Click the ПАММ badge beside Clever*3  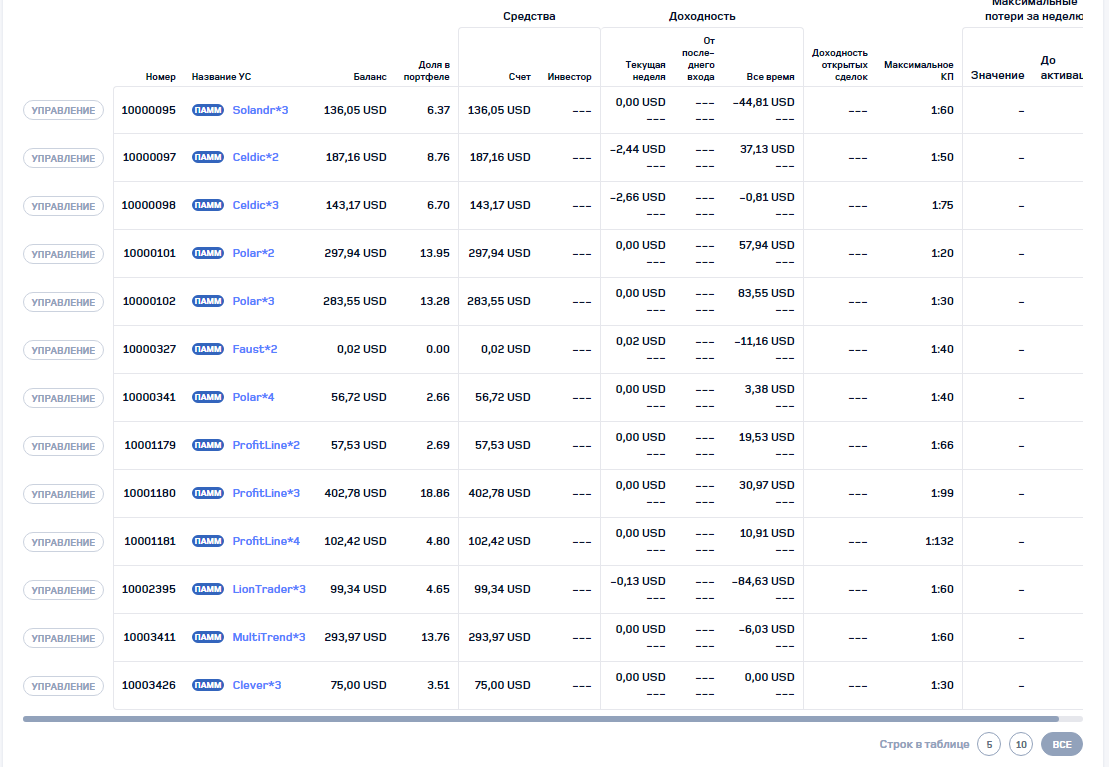coord(207,686)
